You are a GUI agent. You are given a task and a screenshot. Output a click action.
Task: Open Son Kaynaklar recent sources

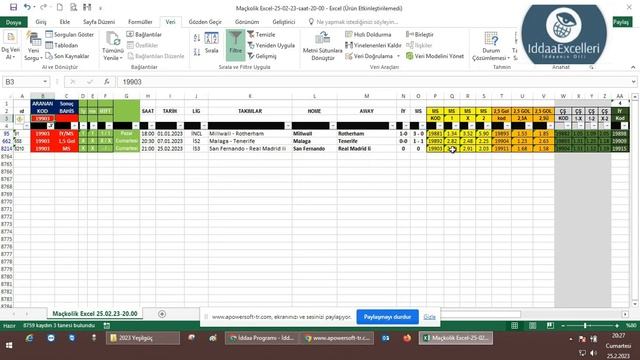[67, 56]
